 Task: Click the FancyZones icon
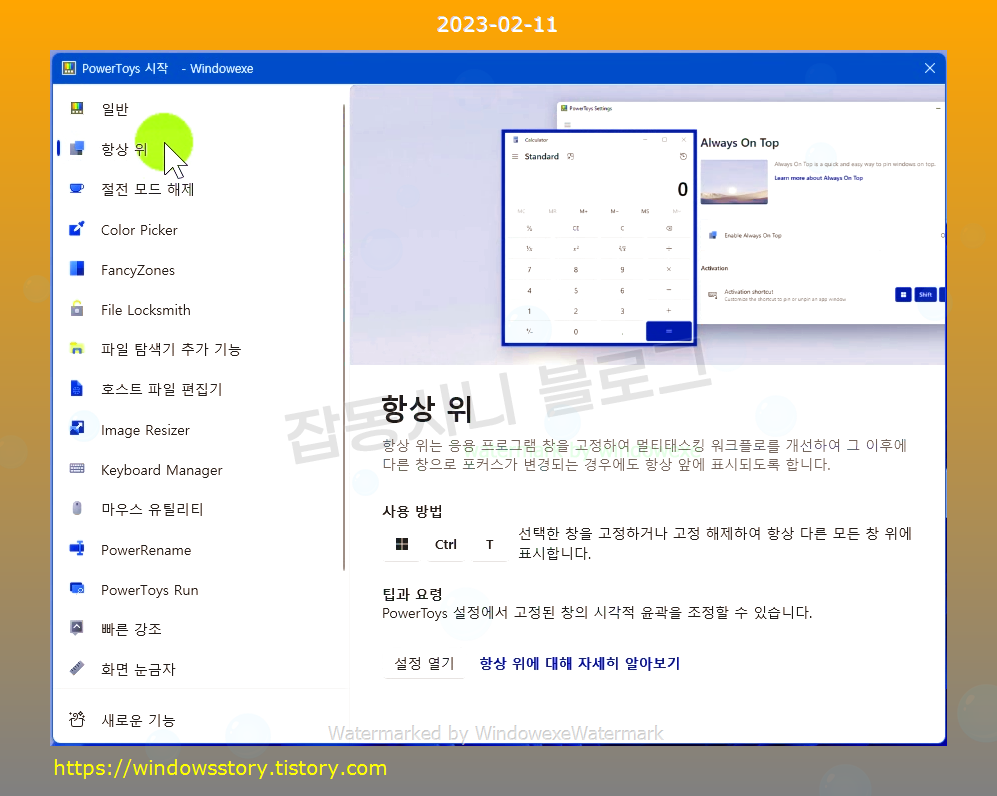coord(77,269)
